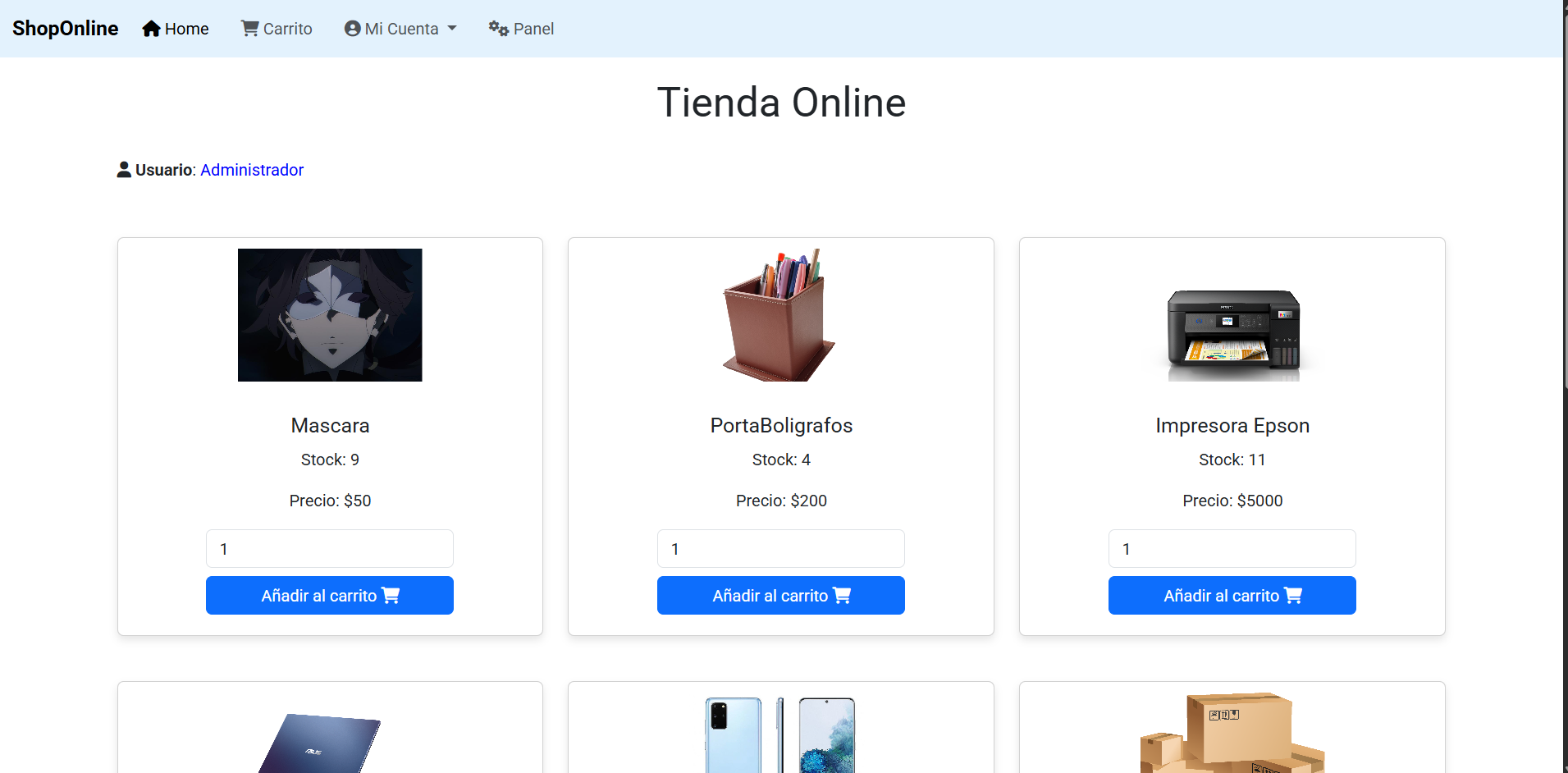
Task: Click the ShopOnline brand logo text
Action: [66, 29]
